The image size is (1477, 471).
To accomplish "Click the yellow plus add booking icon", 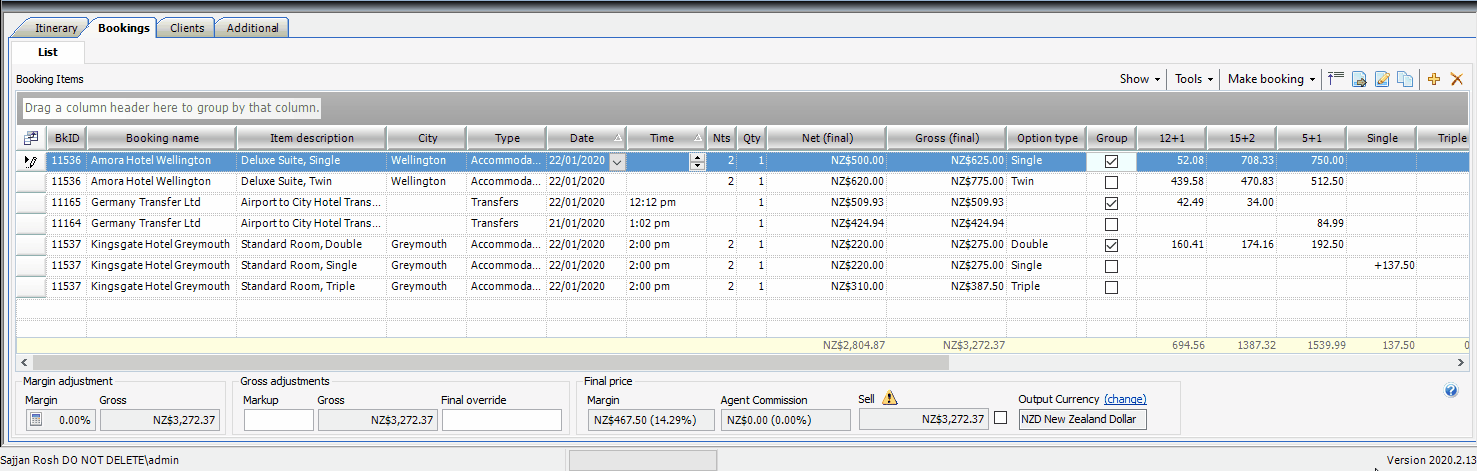I will point(1433,79).
